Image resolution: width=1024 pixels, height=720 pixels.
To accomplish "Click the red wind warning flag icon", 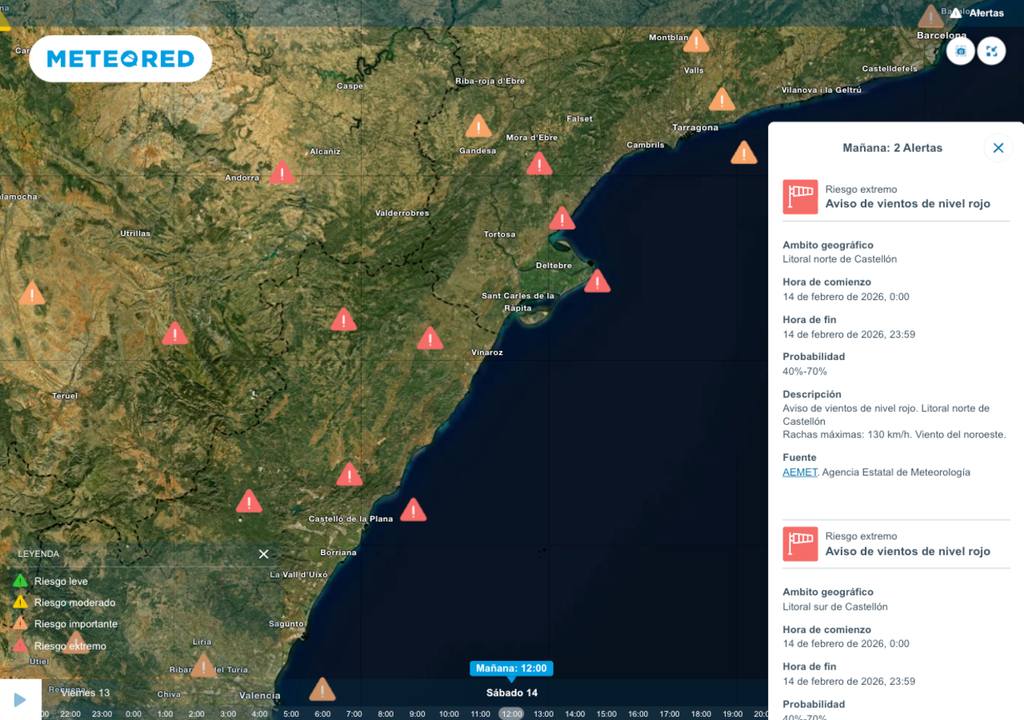I will click(800, 196).
